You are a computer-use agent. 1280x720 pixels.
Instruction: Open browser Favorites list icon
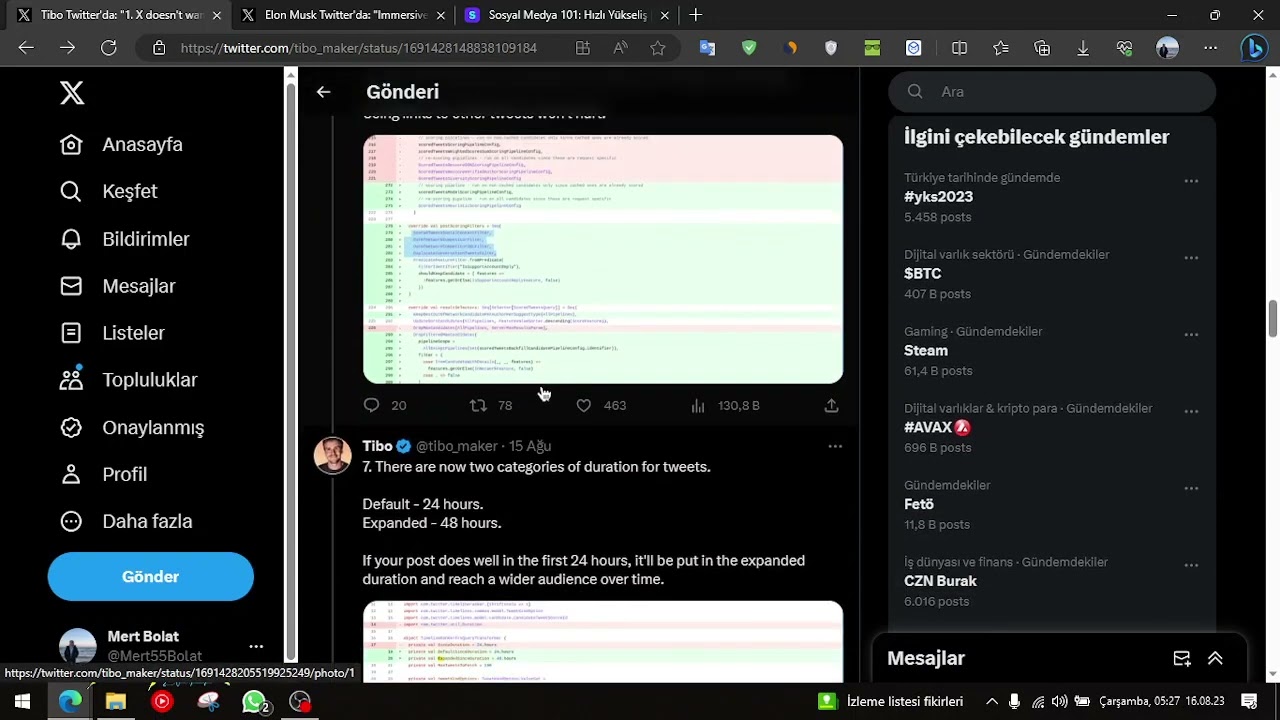pos(1001,48)
